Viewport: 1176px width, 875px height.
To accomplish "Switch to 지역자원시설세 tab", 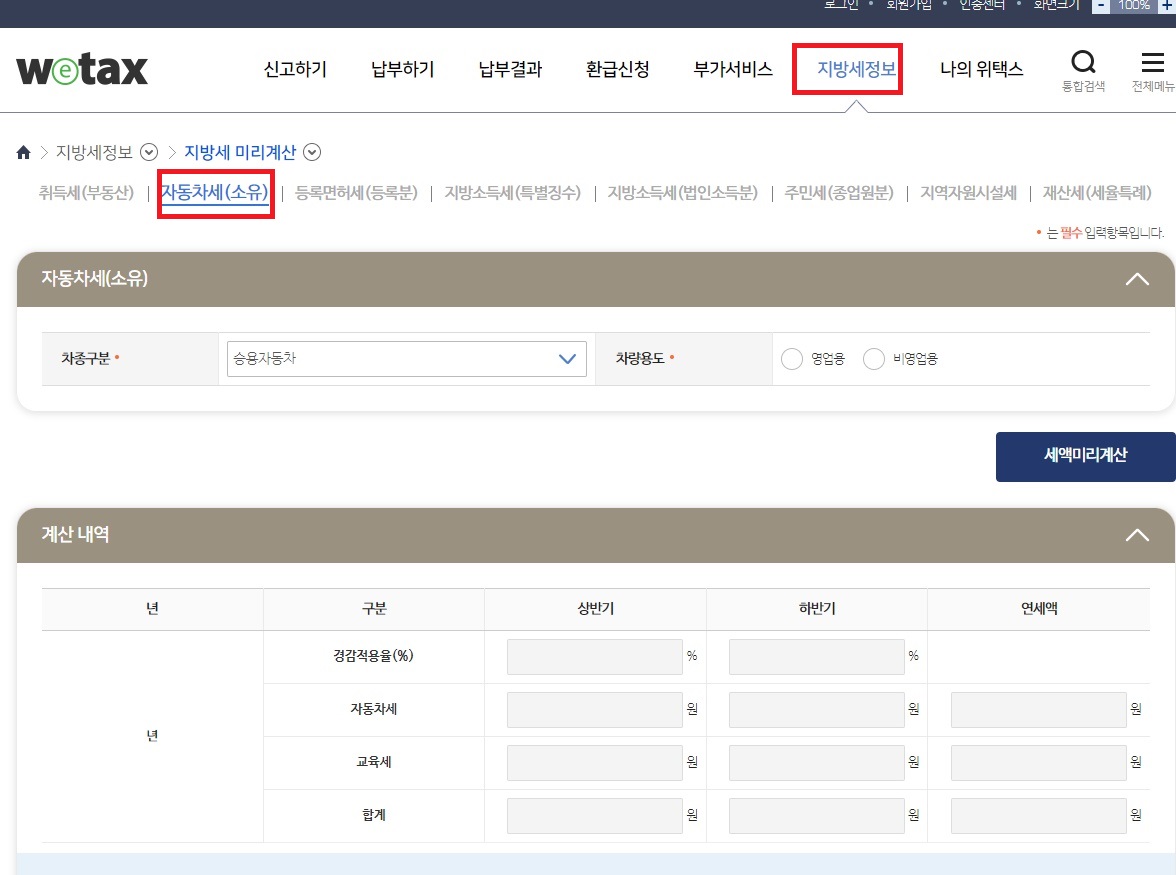I will click(968, 193).
